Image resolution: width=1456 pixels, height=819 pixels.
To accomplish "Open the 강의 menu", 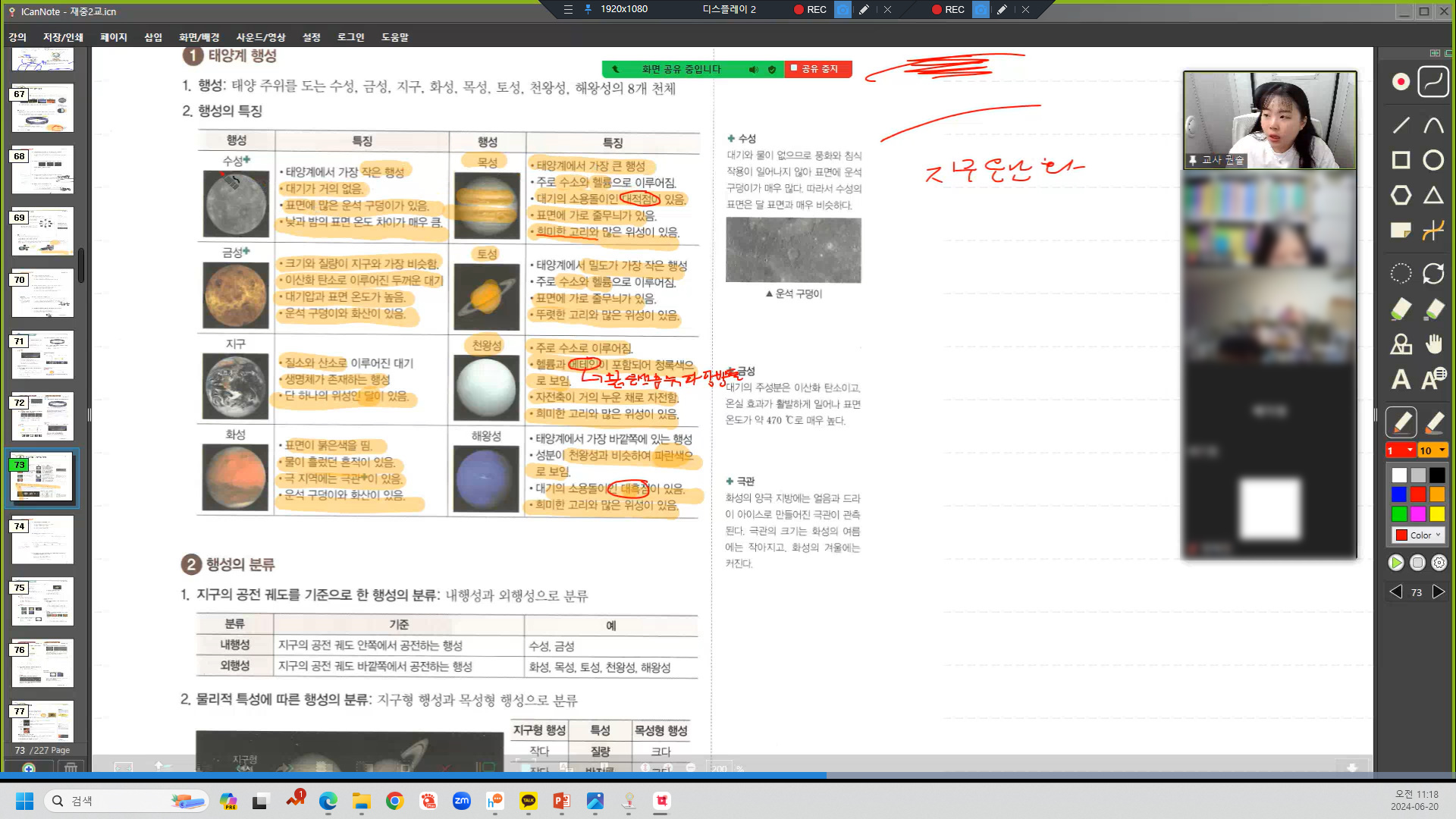I will point(17,37).
